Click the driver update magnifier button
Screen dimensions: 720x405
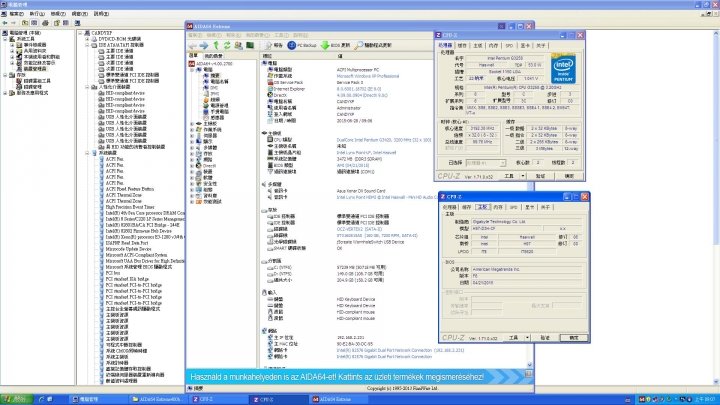click(373, 45)
